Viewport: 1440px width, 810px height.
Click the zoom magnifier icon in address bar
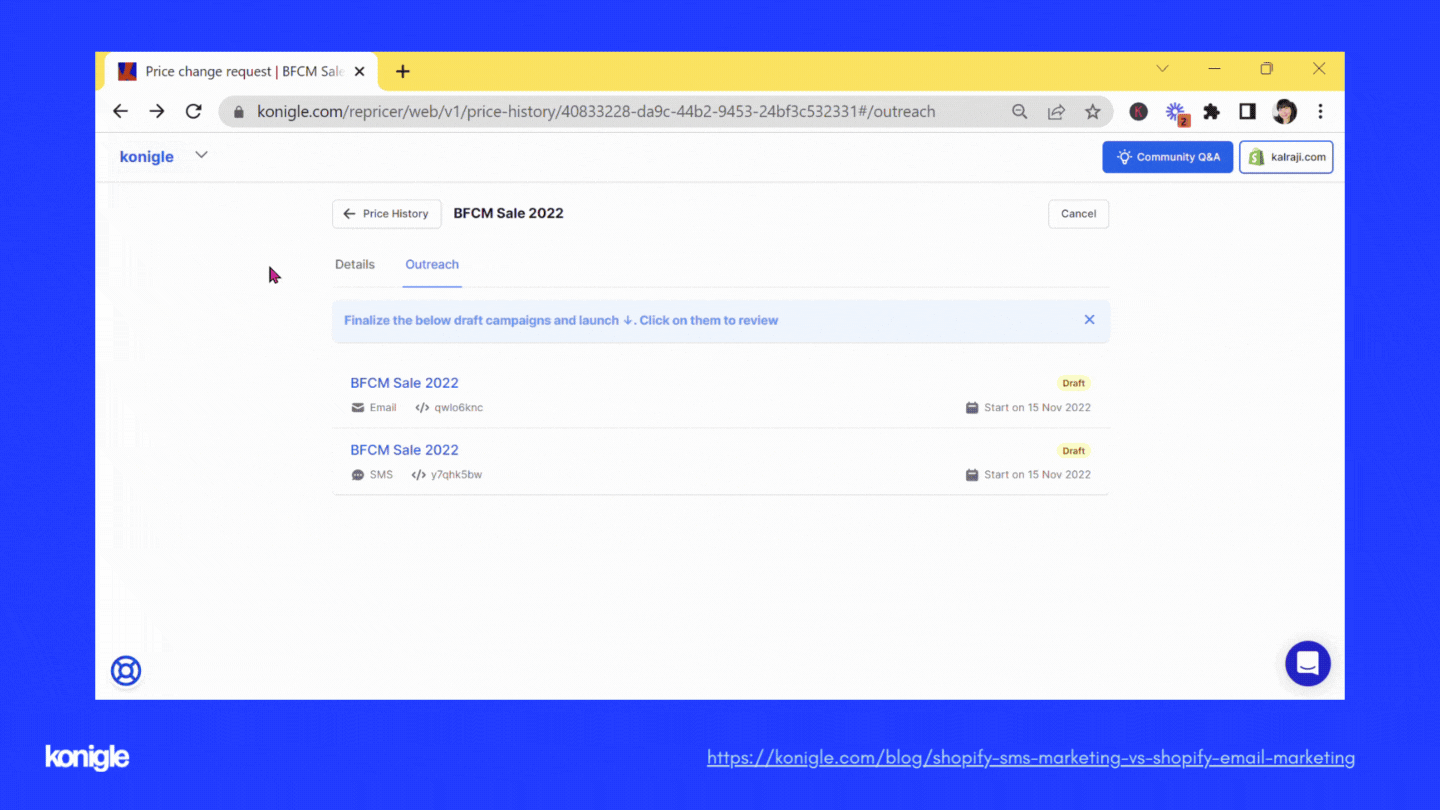[1019, 112]
